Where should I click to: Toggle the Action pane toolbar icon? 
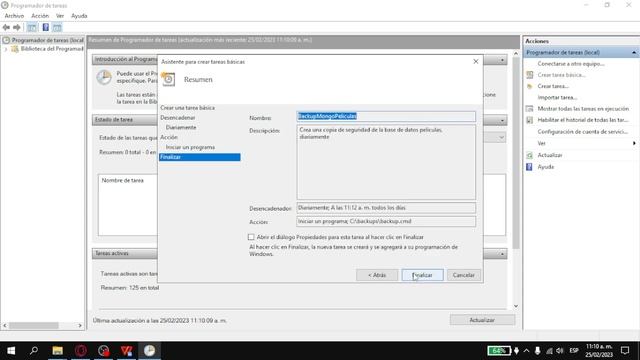tap(57, 27)
